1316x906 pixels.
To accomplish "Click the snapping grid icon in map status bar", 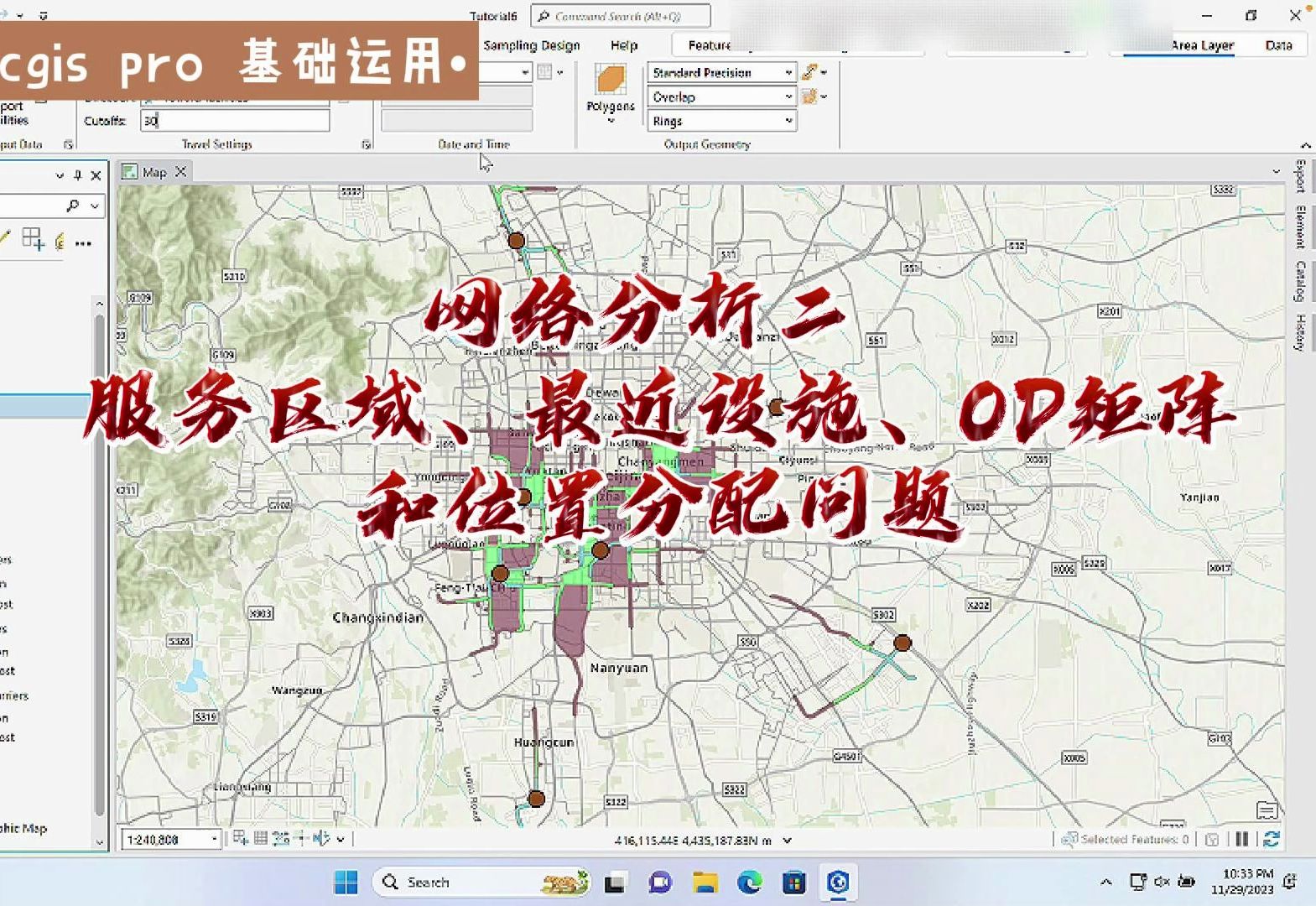I will (241, 838).
